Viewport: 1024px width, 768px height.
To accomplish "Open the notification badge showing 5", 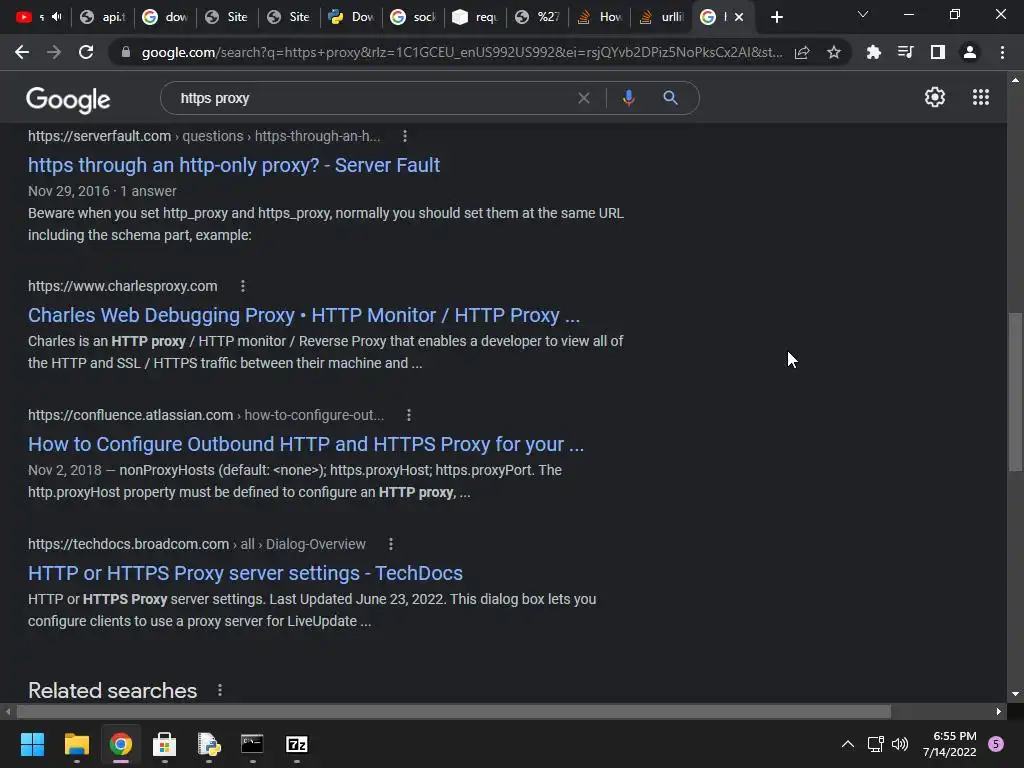I will pyautogui.click(x=996, y=744).
